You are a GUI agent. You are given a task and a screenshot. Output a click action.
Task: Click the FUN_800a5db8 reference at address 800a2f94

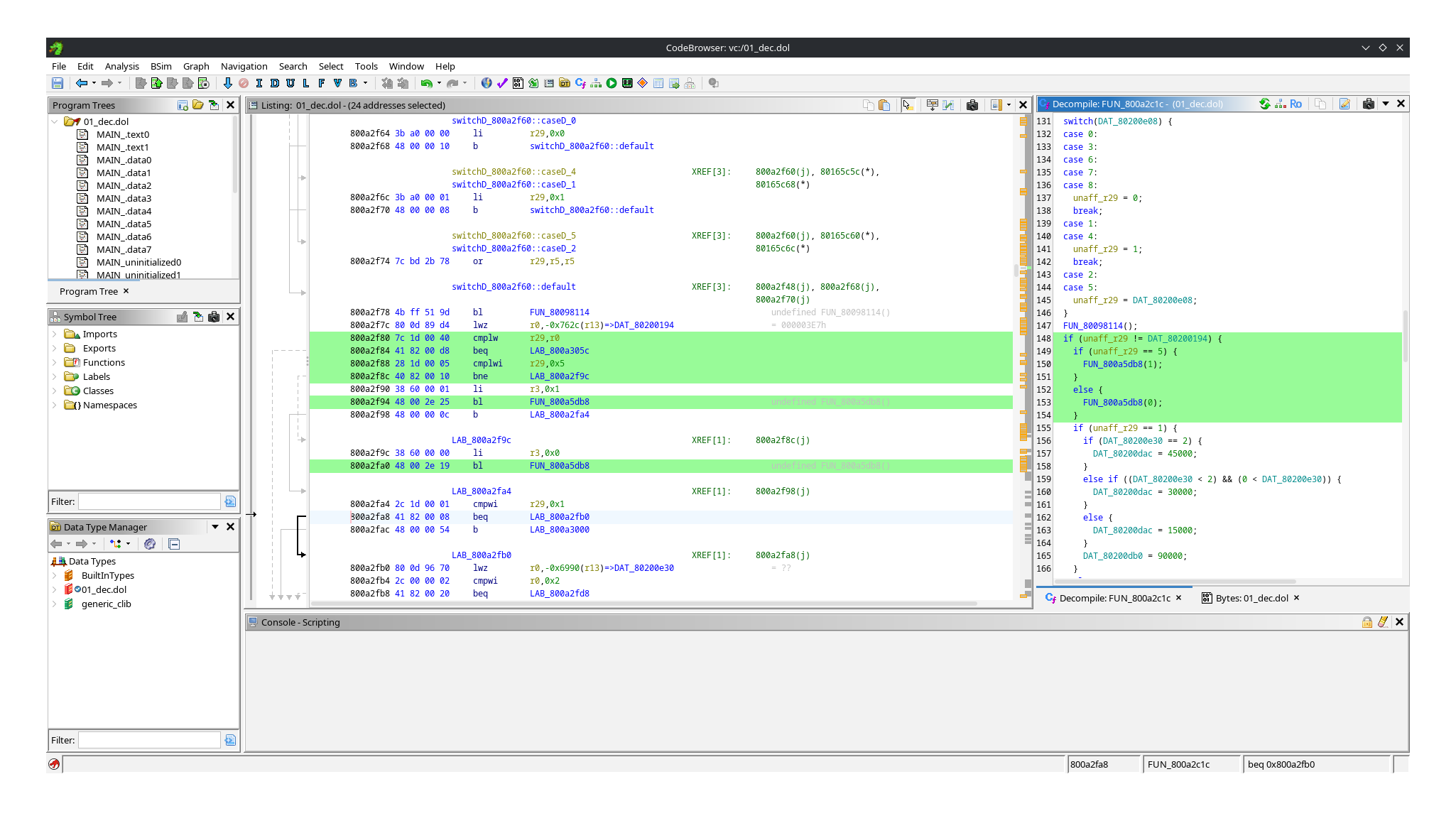559,402
